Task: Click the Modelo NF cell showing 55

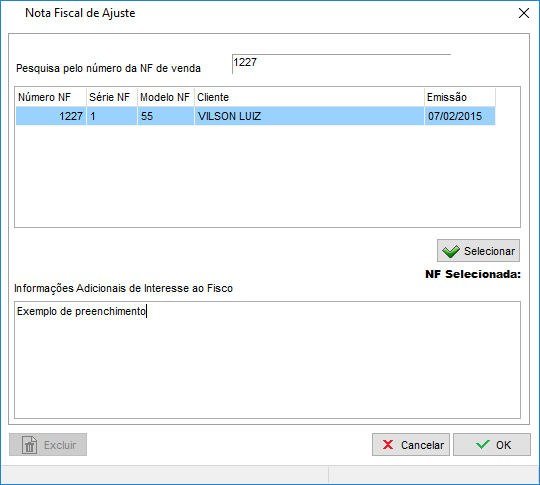Action: pyautogui.click(x=166, y=116)
